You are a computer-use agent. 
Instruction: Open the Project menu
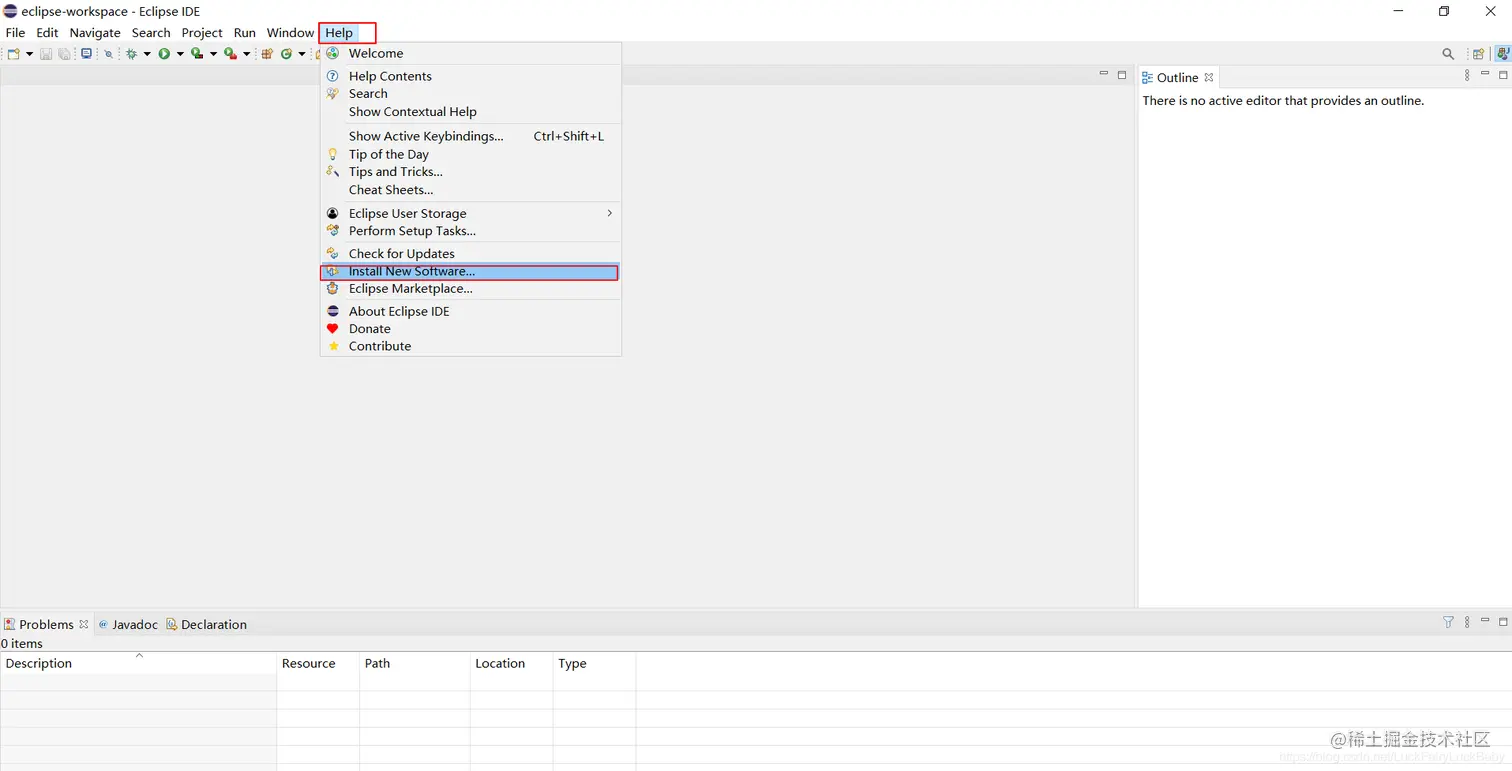(x=202, y=33)
